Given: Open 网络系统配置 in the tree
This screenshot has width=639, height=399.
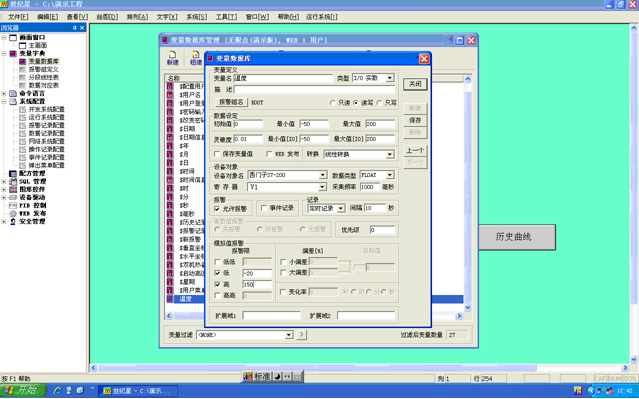Looking at the screenshot, I should click(46, 141).
